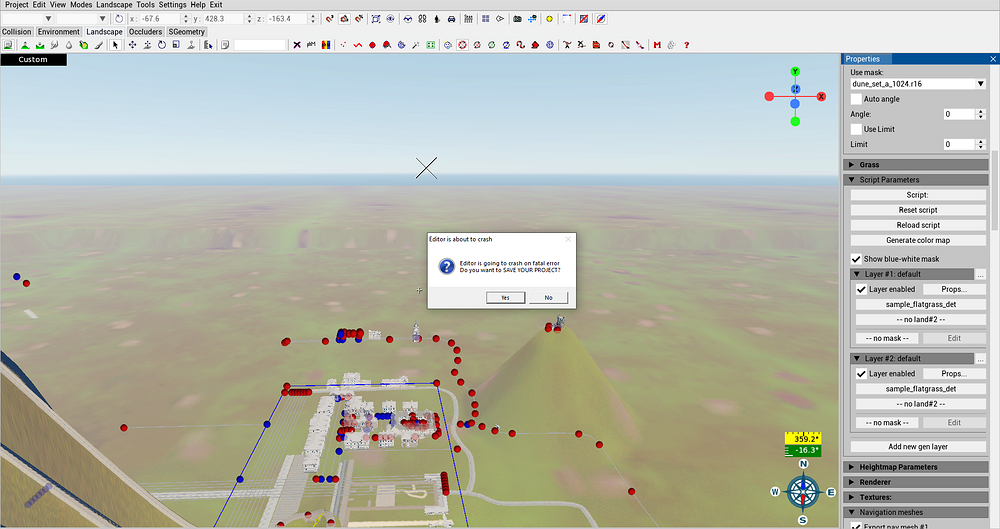Expand the Heightmap Parameters section
1000x529 pixels.
click(x=916, y=467)
